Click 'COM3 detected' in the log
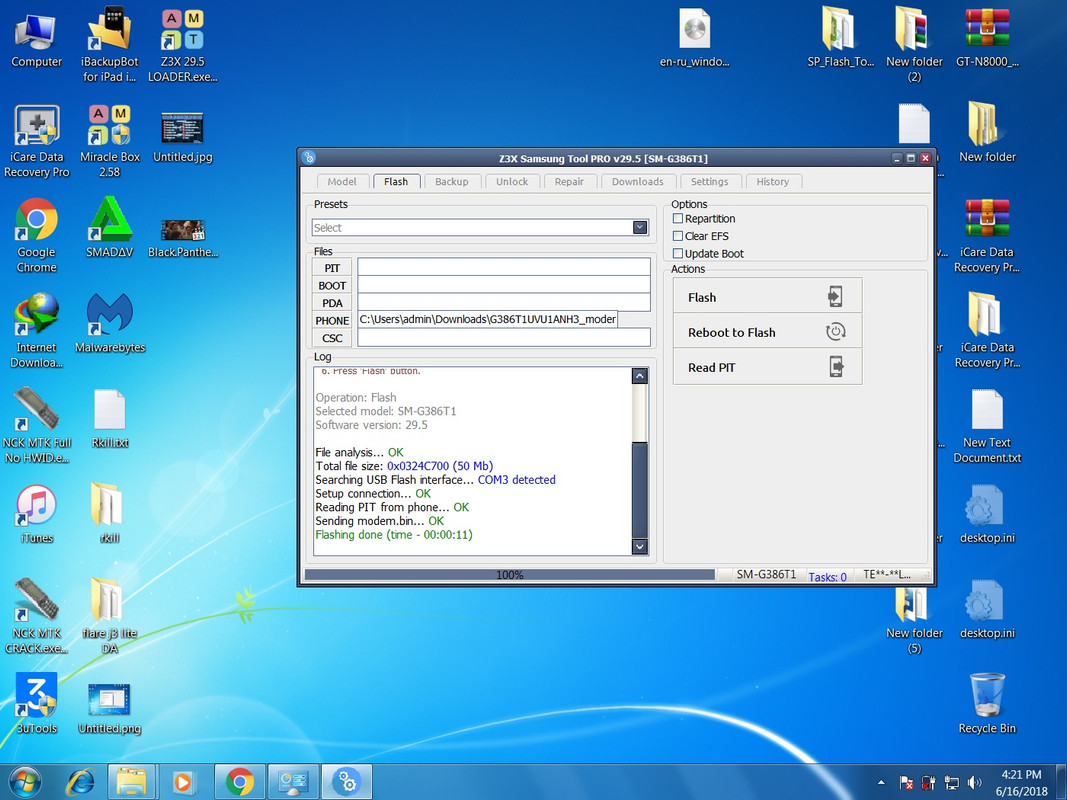This screenshot has width=1067, height=800. coord(516,480)
